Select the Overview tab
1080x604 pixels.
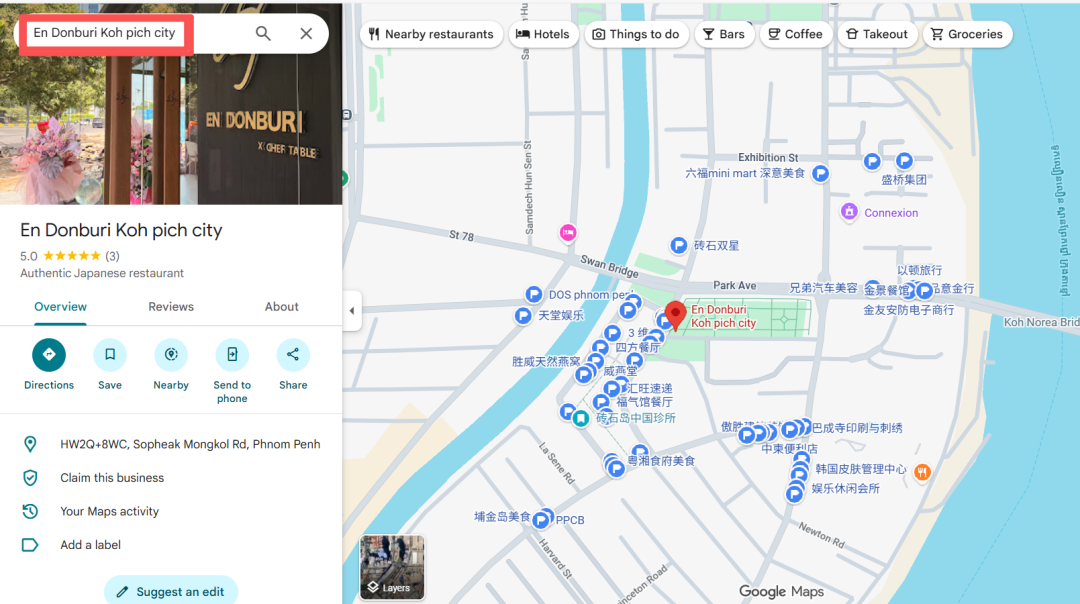[x=61, y=307]
